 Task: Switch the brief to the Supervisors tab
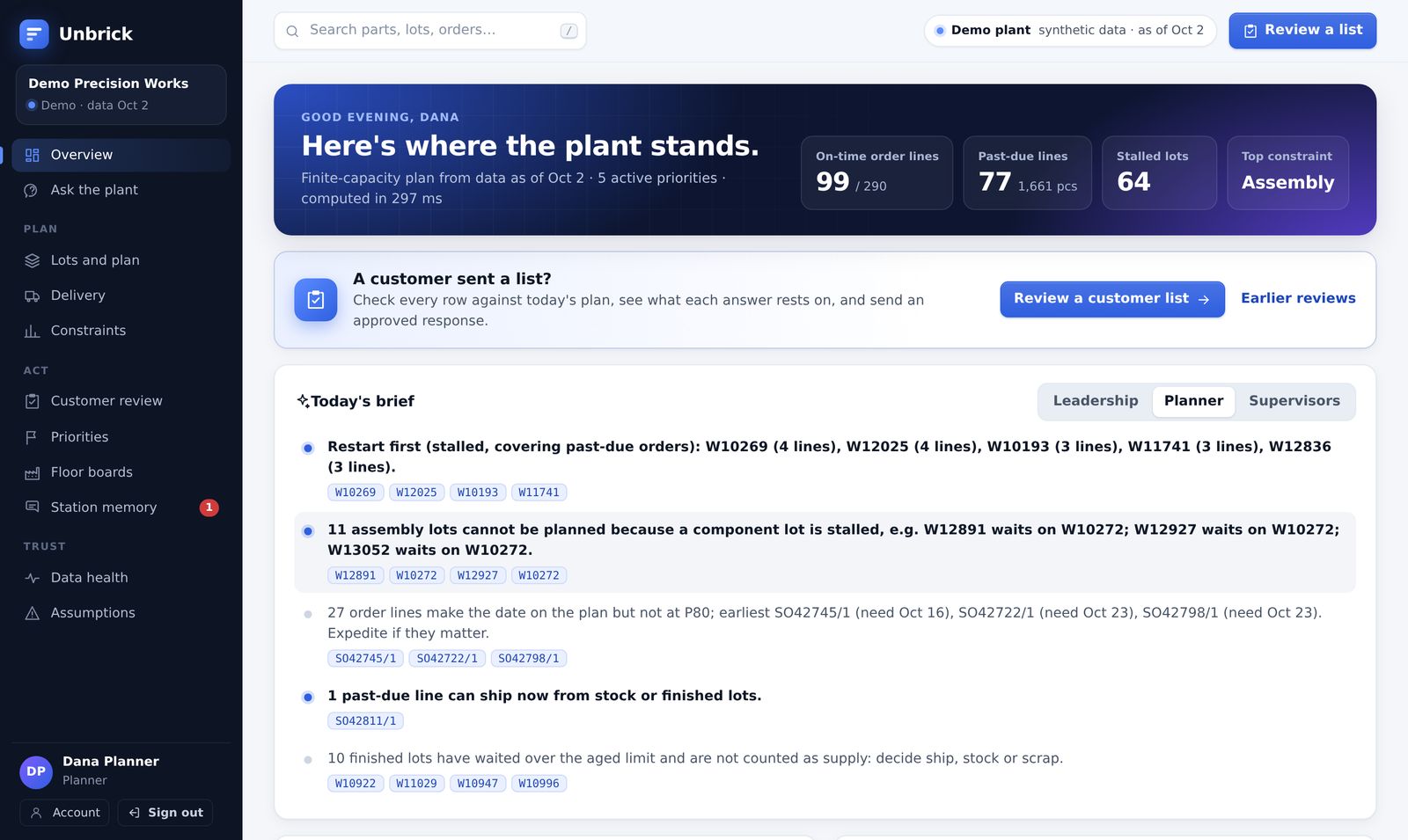point(1294,401)
